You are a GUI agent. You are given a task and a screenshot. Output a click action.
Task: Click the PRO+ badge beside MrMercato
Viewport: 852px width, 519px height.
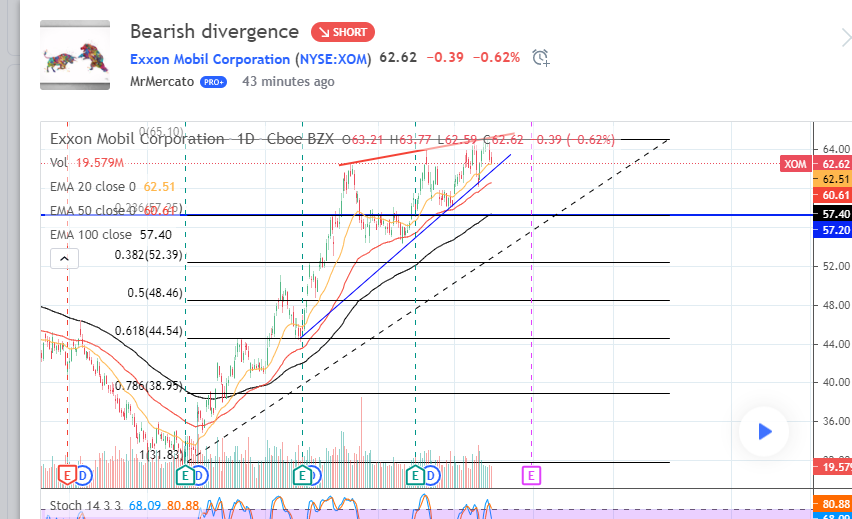tap(214, 82)
